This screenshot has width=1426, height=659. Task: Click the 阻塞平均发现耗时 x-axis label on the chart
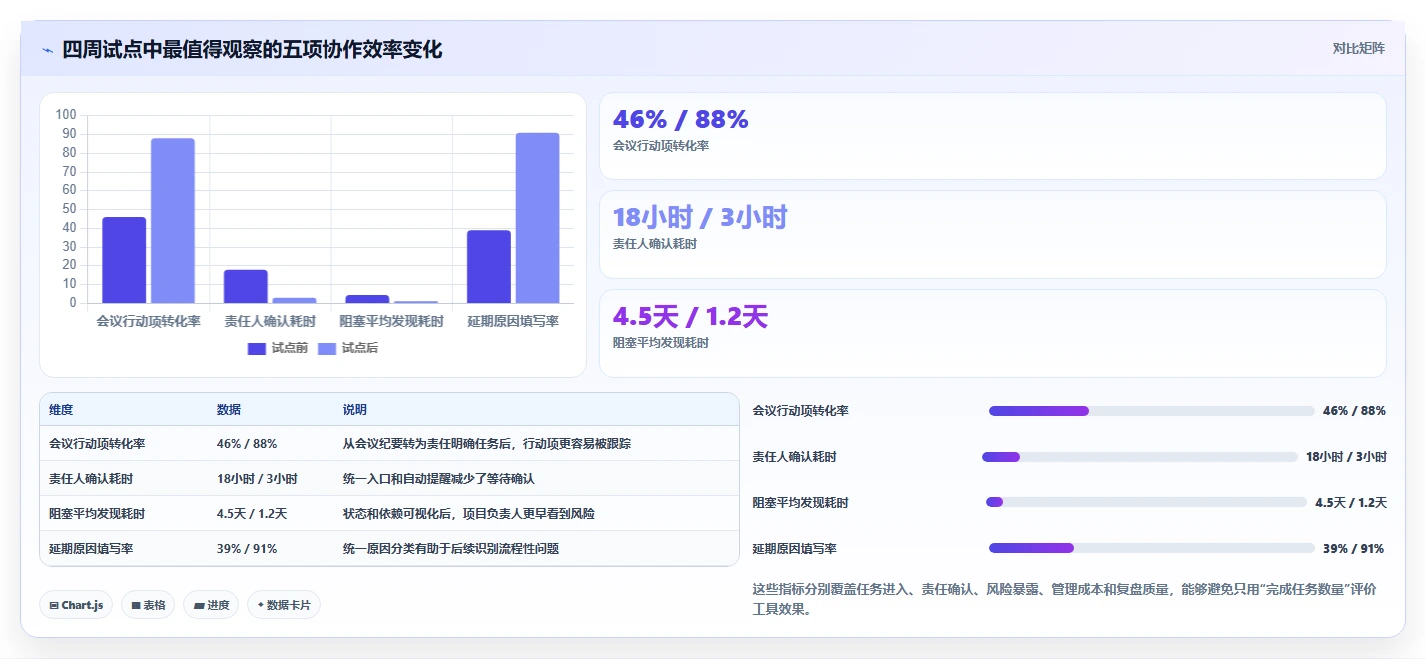pyautogui.click(x=392, y=322)
